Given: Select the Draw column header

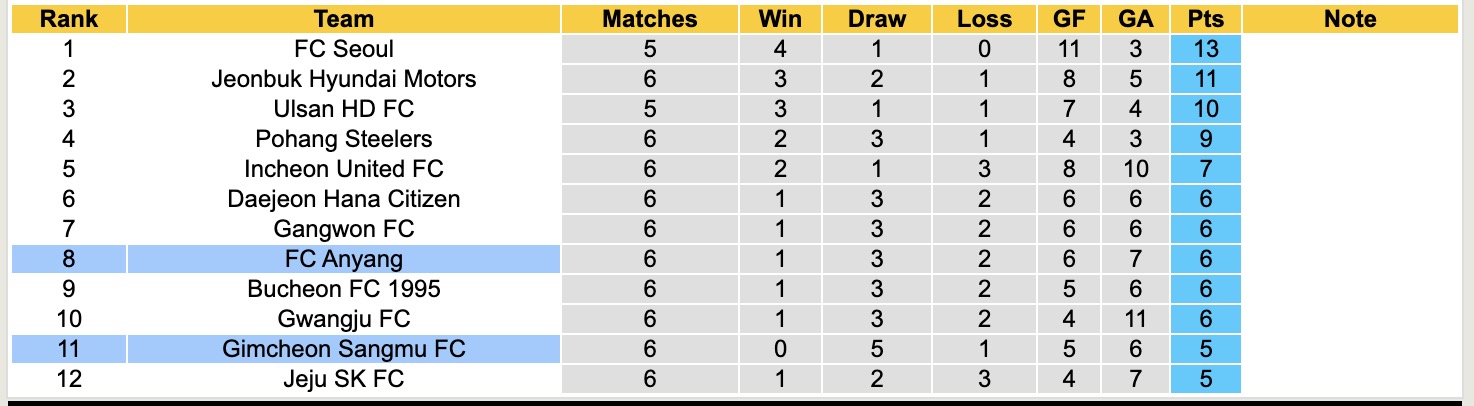Looking at the screenshot, I should coord(877,19).
